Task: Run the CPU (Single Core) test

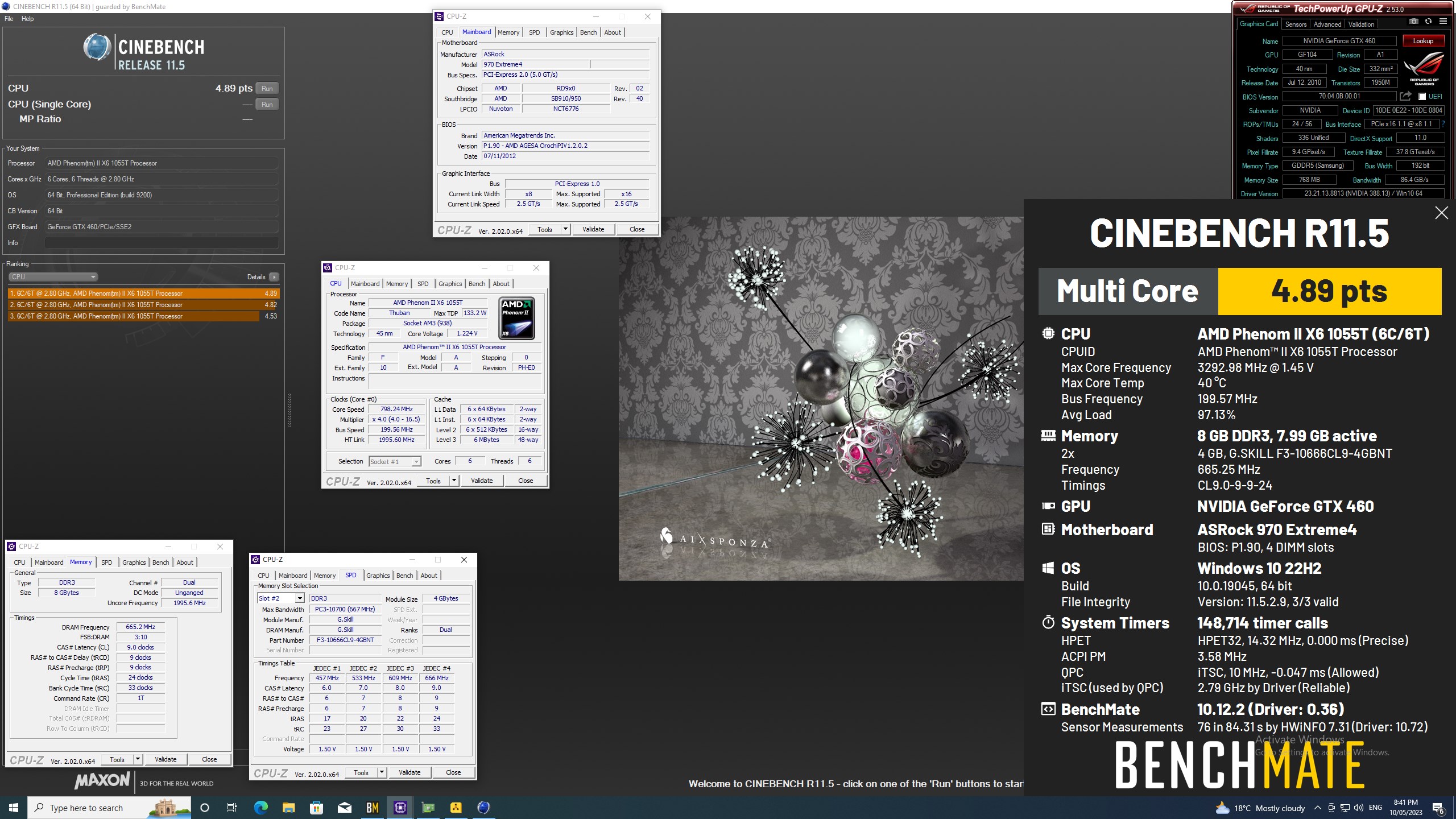Action: pos(267,104)
